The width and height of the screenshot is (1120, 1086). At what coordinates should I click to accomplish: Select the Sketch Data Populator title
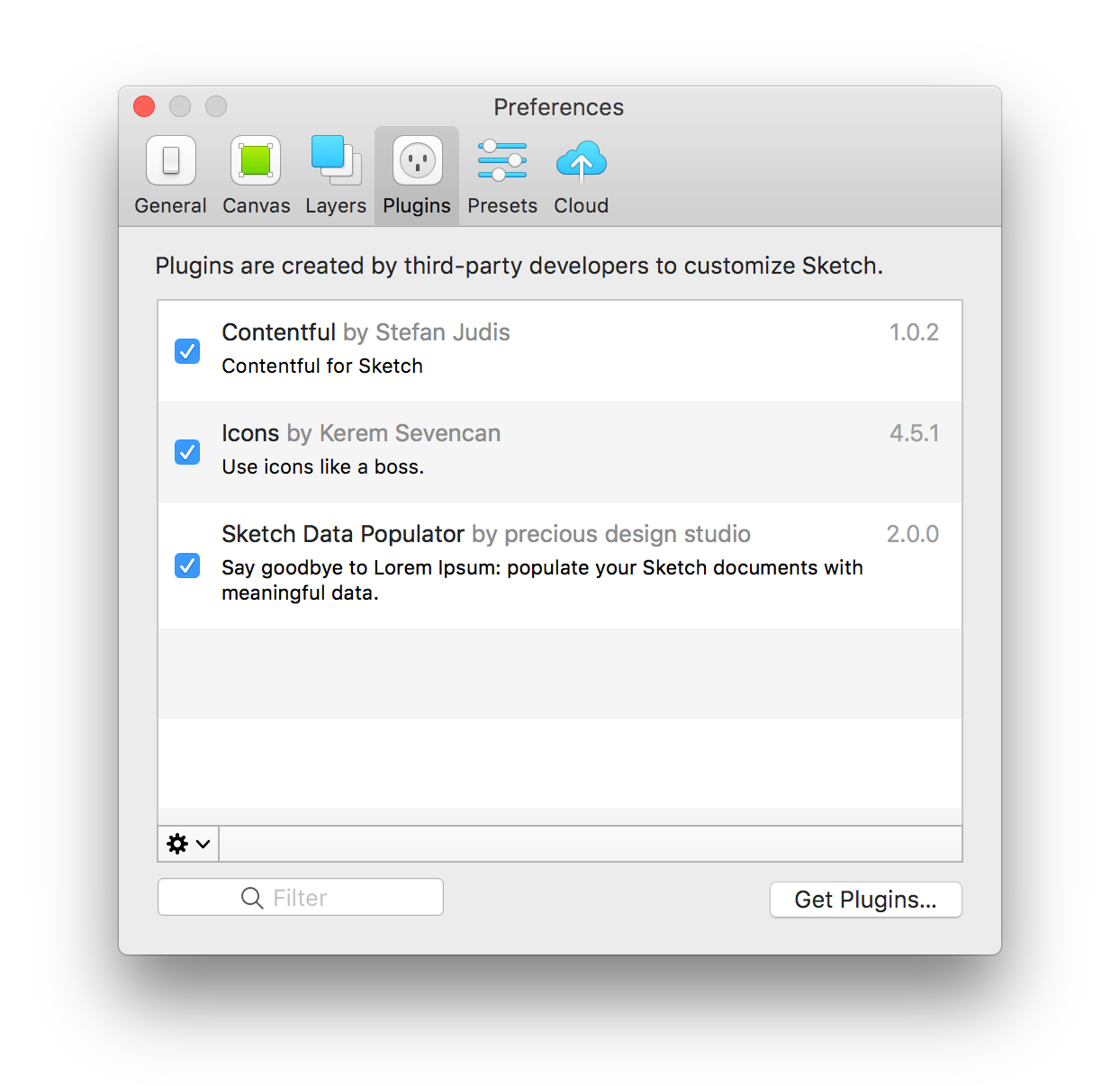[x=343, y=534]
